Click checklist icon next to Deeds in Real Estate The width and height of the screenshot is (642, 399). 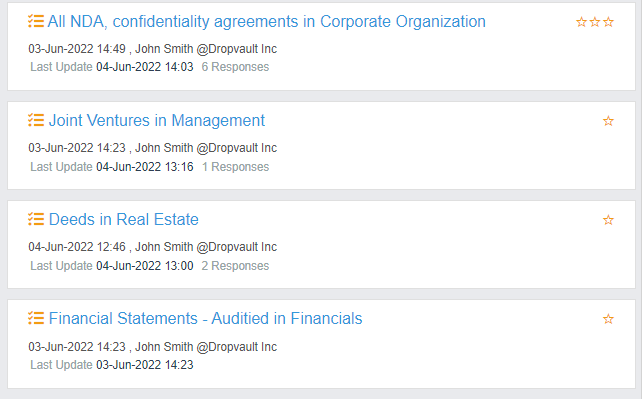point(36,219)
